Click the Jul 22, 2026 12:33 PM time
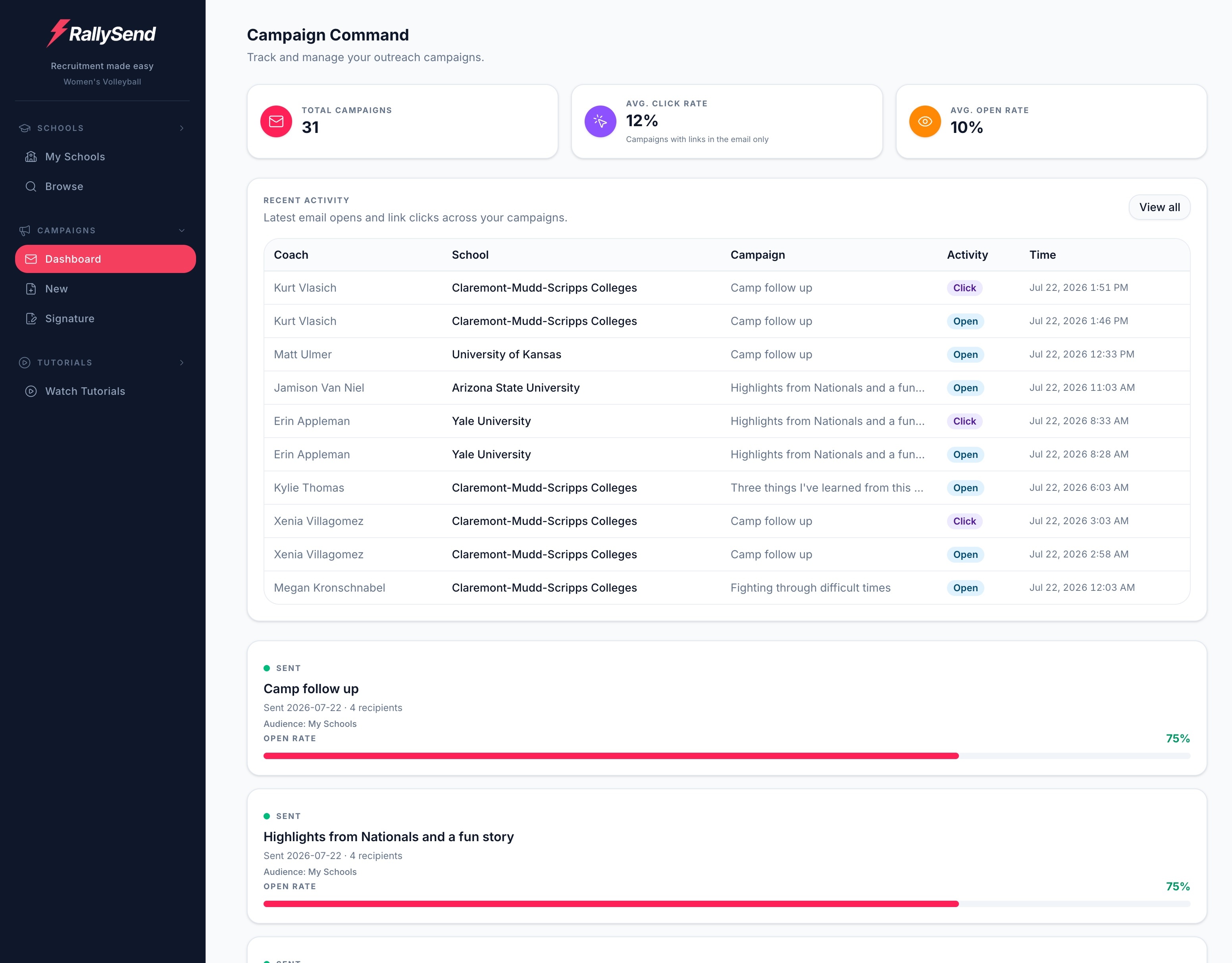The image size is (1232, 963). point(1082,354)
